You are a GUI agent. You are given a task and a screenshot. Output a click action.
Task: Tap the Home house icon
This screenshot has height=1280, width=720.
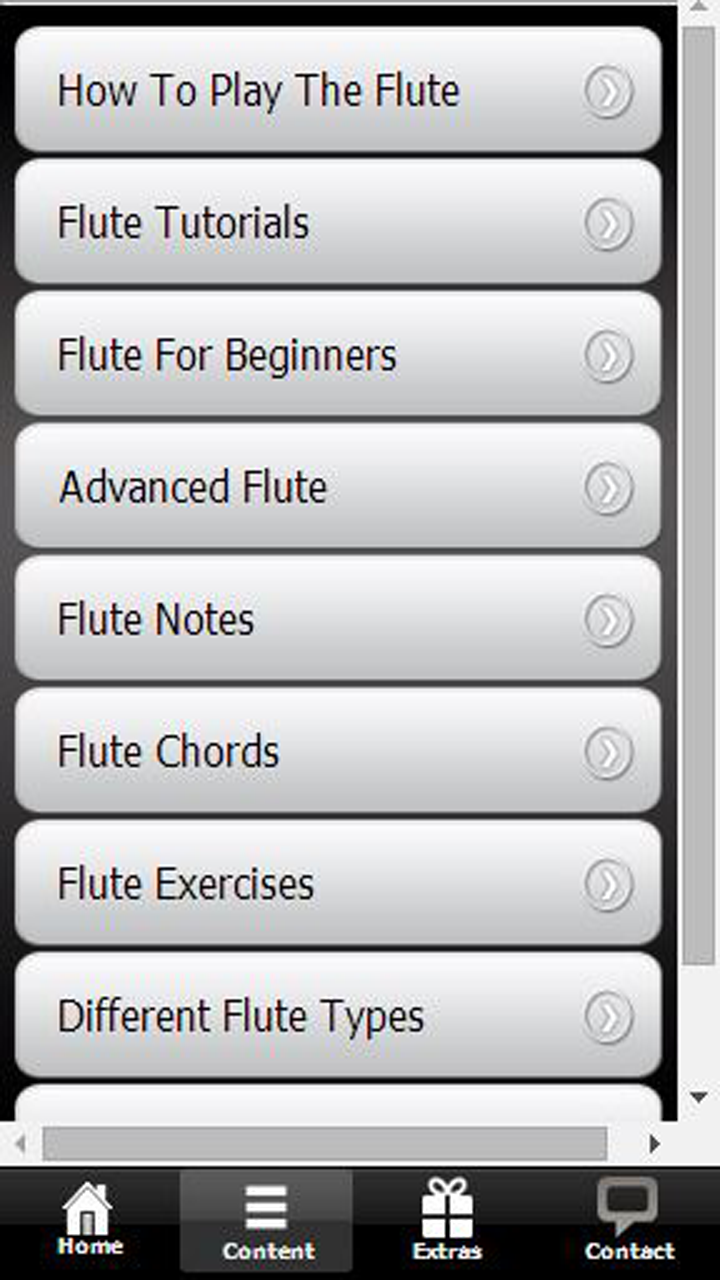click(x=89, y=1210)
